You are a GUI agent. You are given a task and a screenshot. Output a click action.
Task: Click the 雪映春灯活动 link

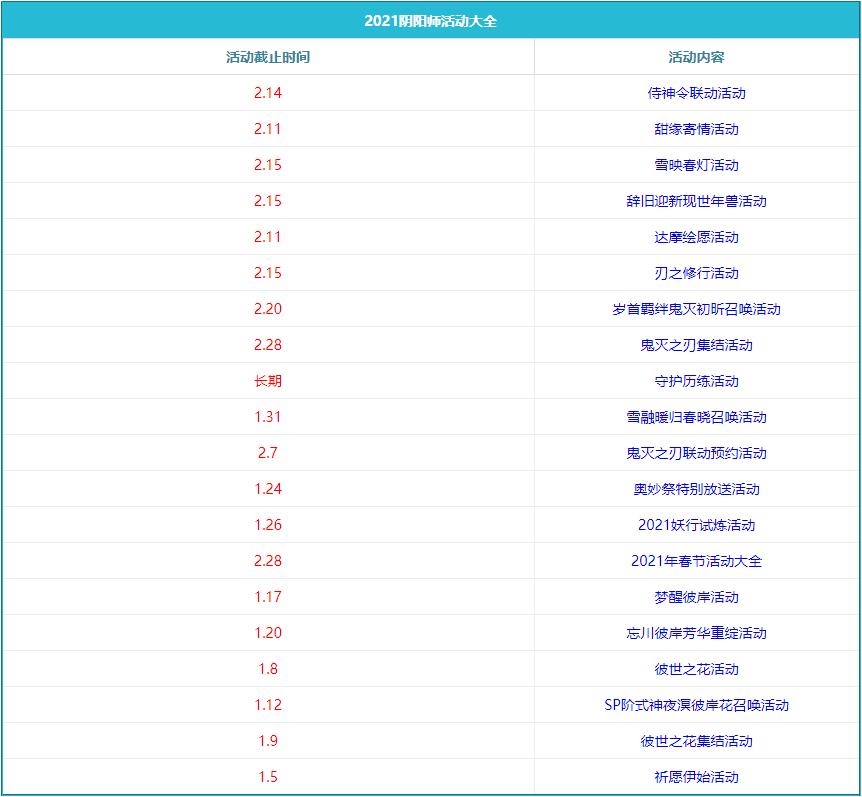tap(696, 165)
